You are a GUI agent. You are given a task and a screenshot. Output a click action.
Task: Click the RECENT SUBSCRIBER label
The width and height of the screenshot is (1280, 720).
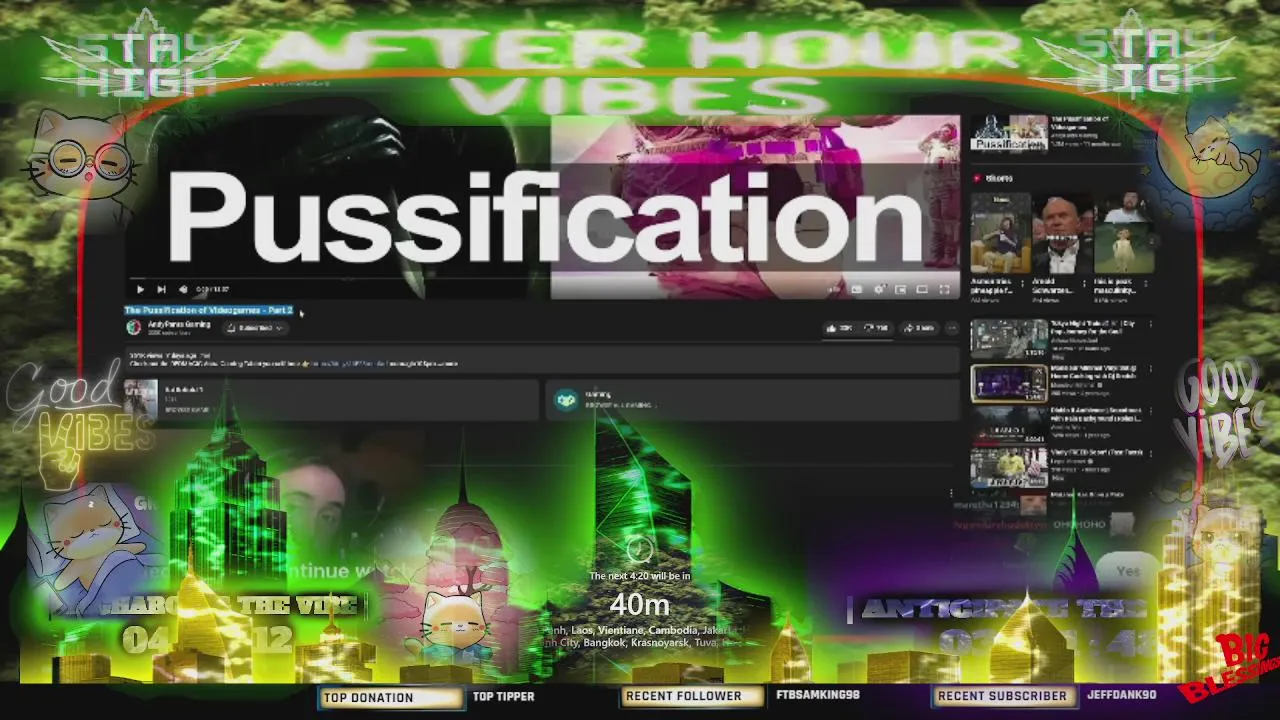(1002, 696)
